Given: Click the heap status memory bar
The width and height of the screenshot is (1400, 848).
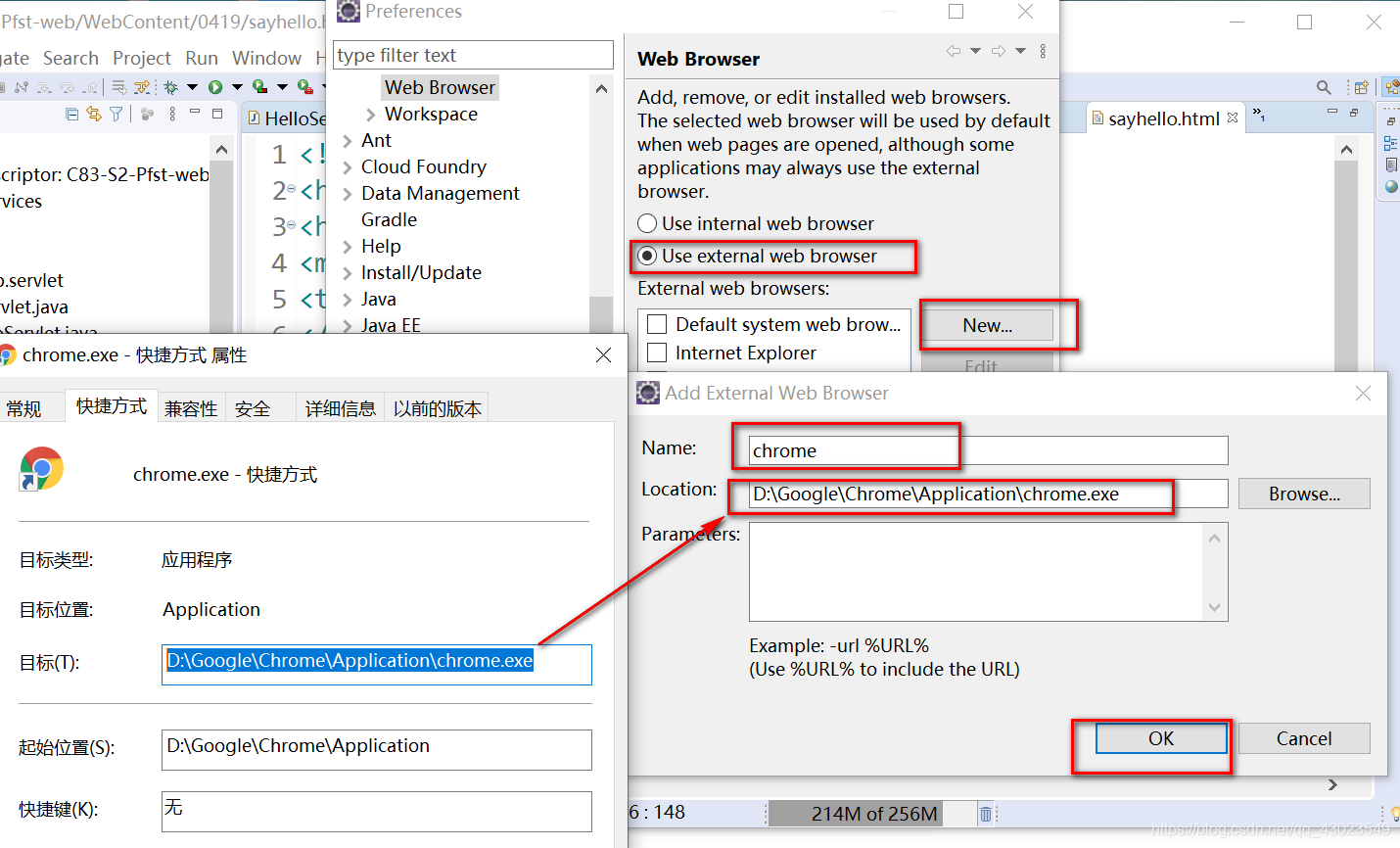Looking at the screenshot, I should click(873, 814).
